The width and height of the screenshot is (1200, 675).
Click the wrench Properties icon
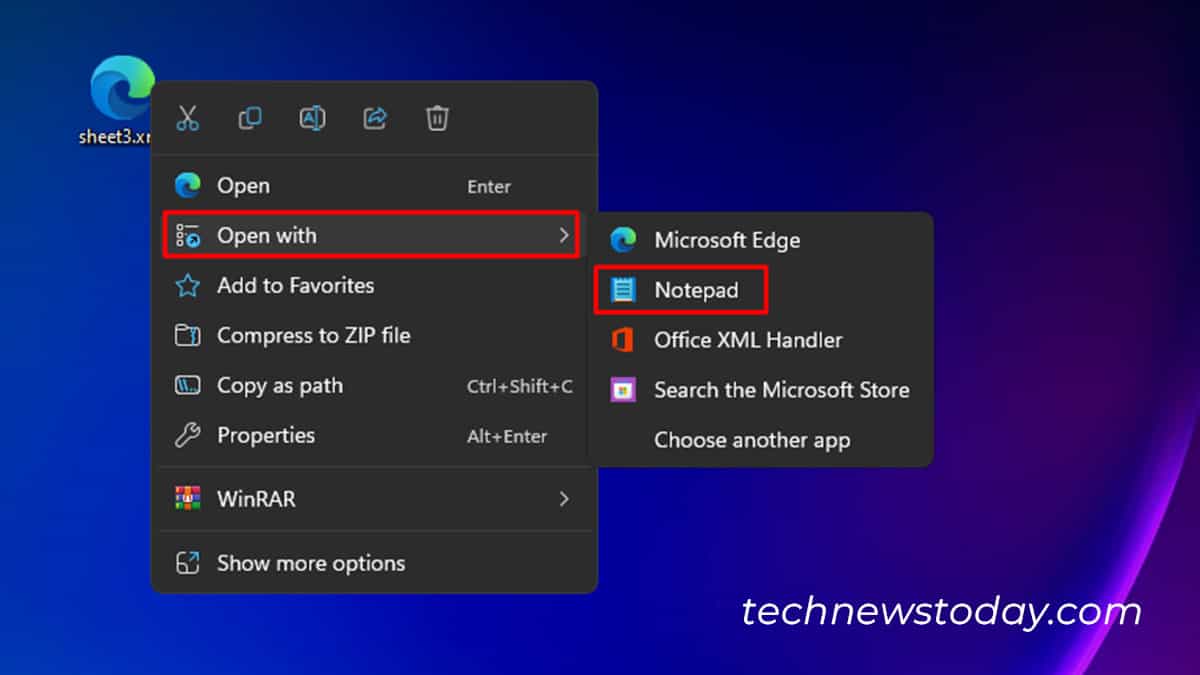coord(187,436)
